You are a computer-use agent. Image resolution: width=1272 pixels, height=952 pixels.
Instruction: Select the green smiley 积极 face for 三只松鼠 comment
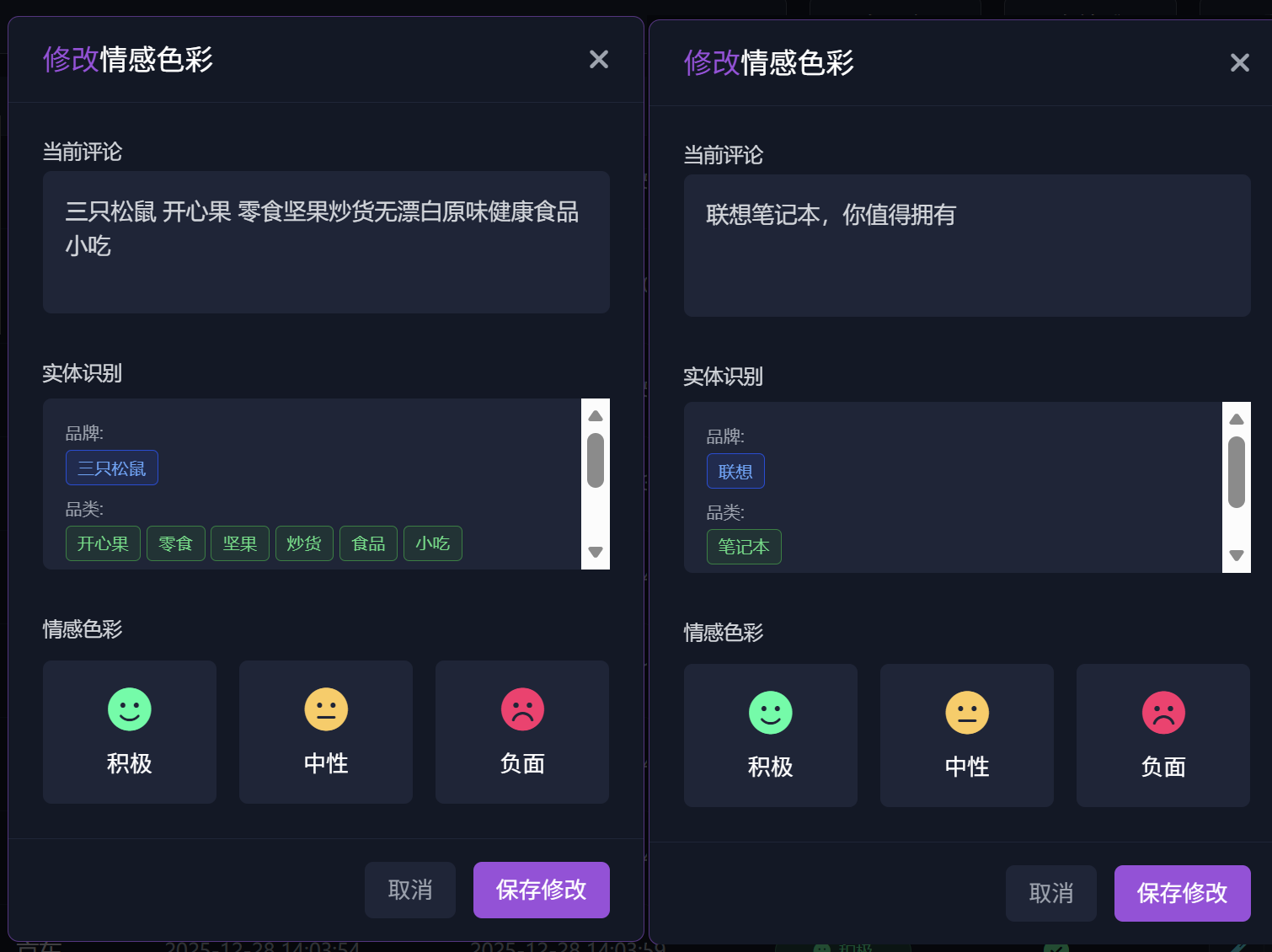click(x=130, y=709)
